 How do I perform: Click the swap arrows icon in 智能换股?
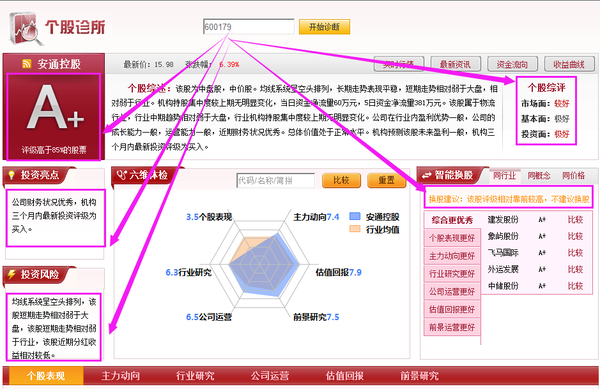click(x=426, y=175)
